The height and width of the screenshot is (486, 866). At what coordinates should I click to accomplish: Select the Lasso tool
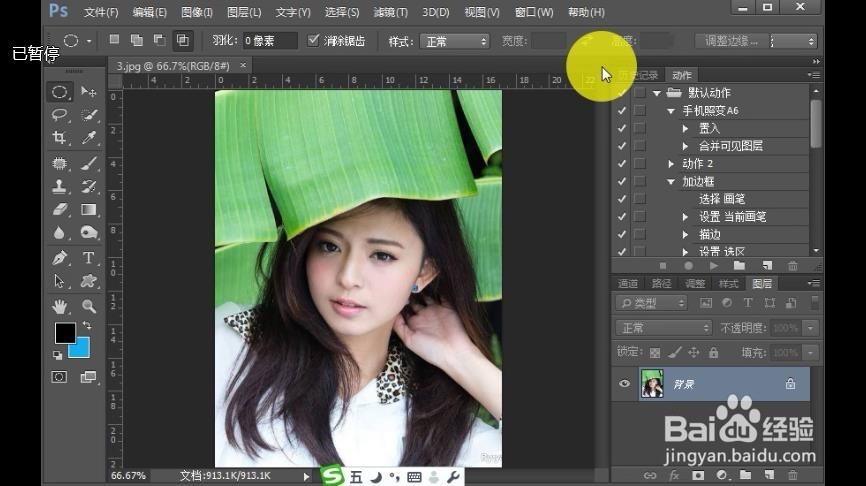coord(60,114)
